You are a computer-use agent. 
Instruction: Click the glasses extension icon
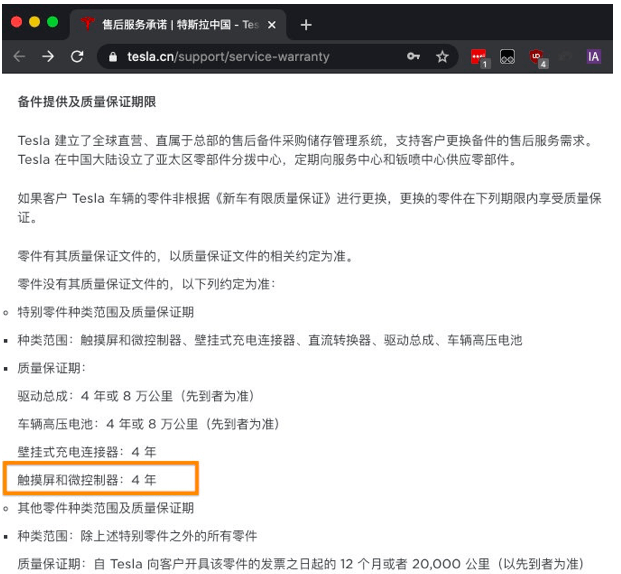point(509,57)
